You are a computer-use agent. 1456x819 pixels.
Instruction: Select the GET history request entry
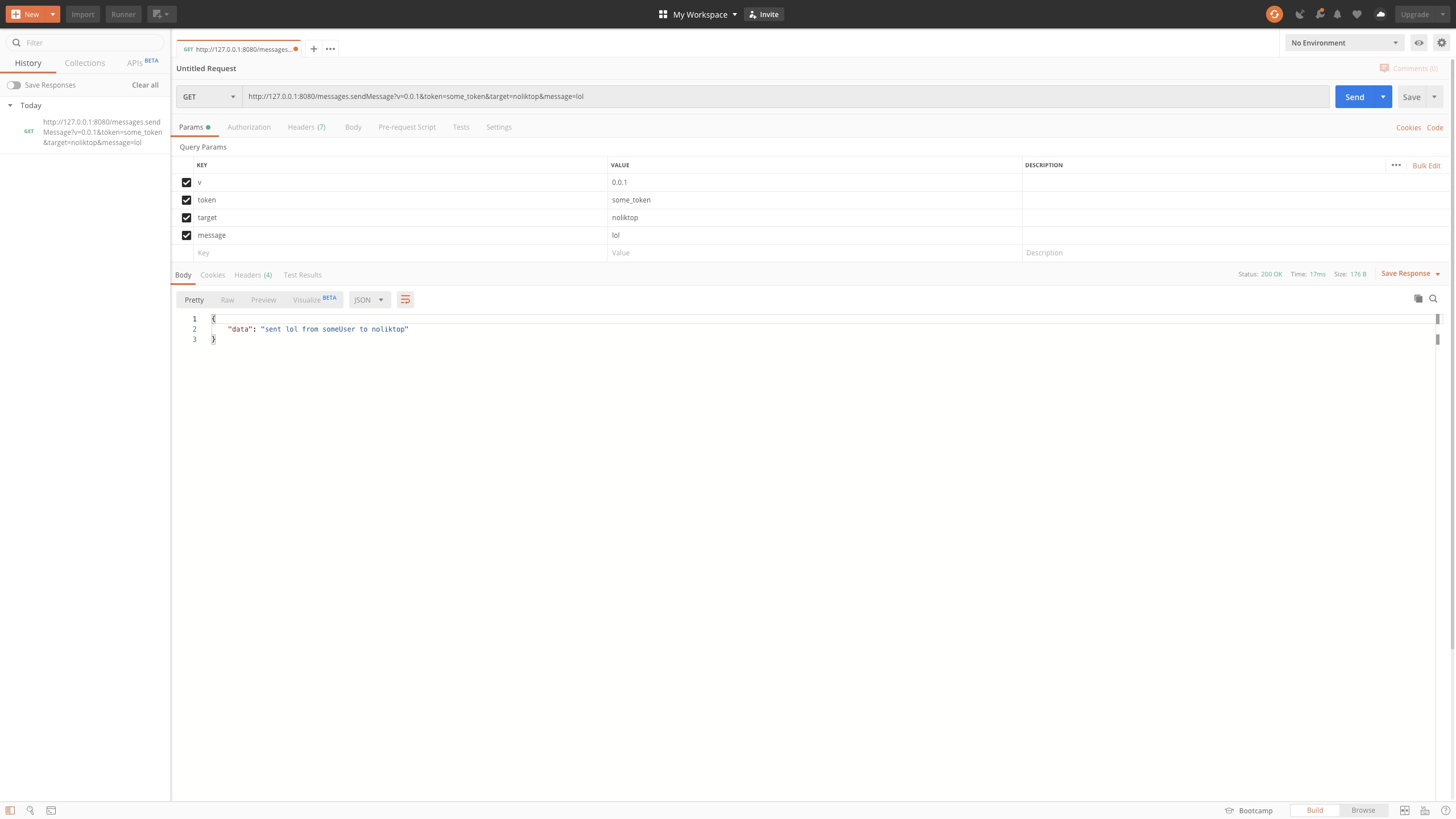(85, 132)
